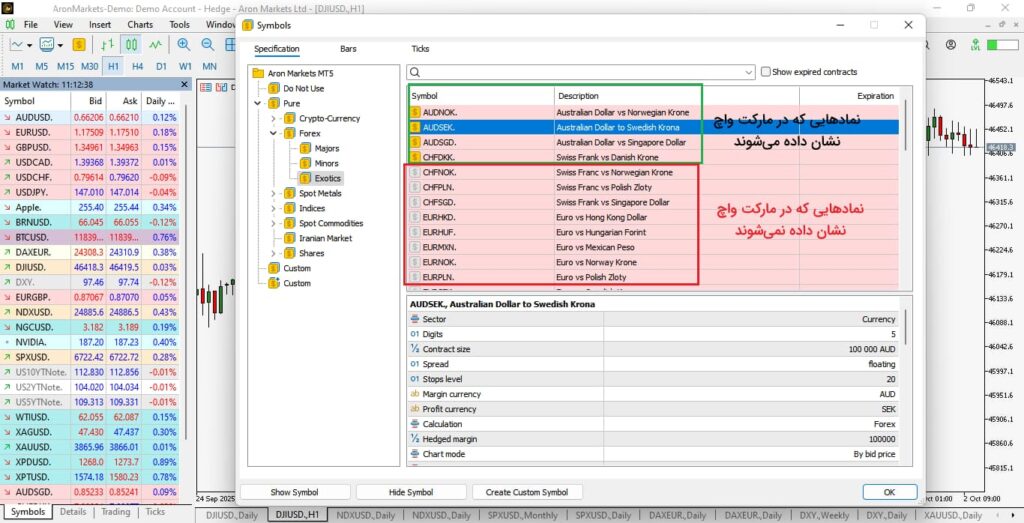The width and height of the screenshot is (1024, 523).
Task: Enable Show expired contracts checkbox
Action: tap(766, 72)
